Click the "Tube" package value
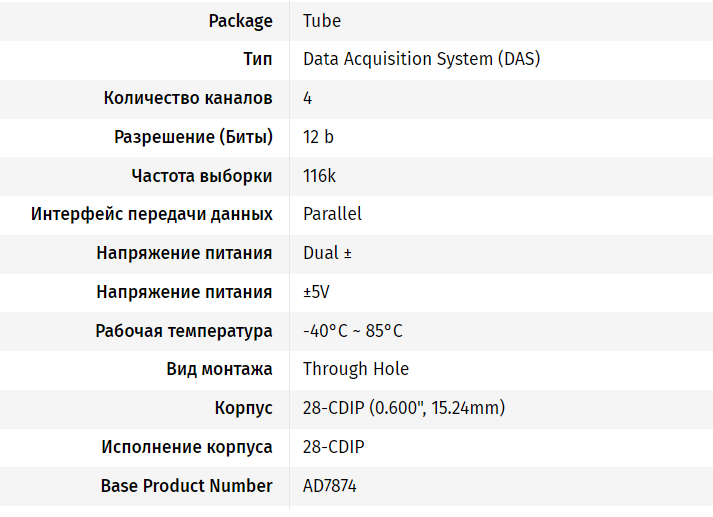 pos(322,21)
